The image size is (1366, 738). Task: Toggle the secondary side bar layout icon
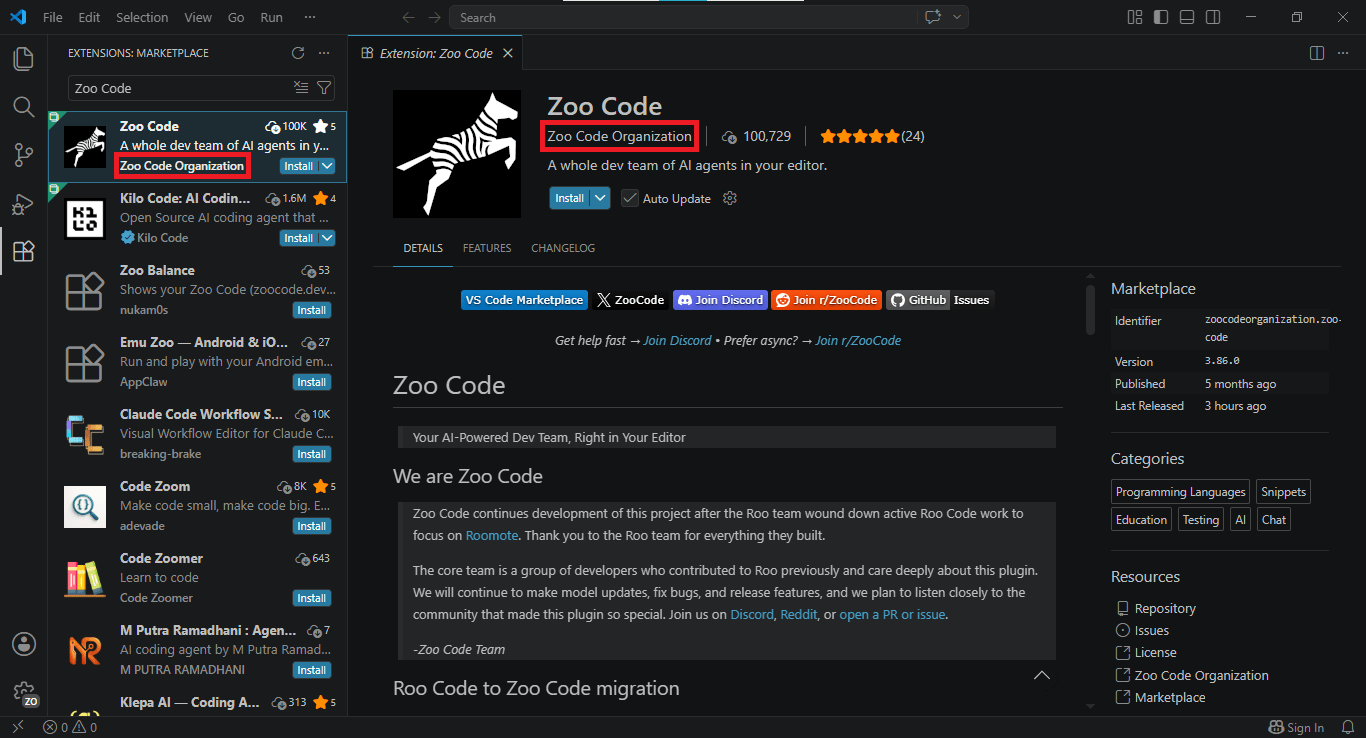[1213, 17]
